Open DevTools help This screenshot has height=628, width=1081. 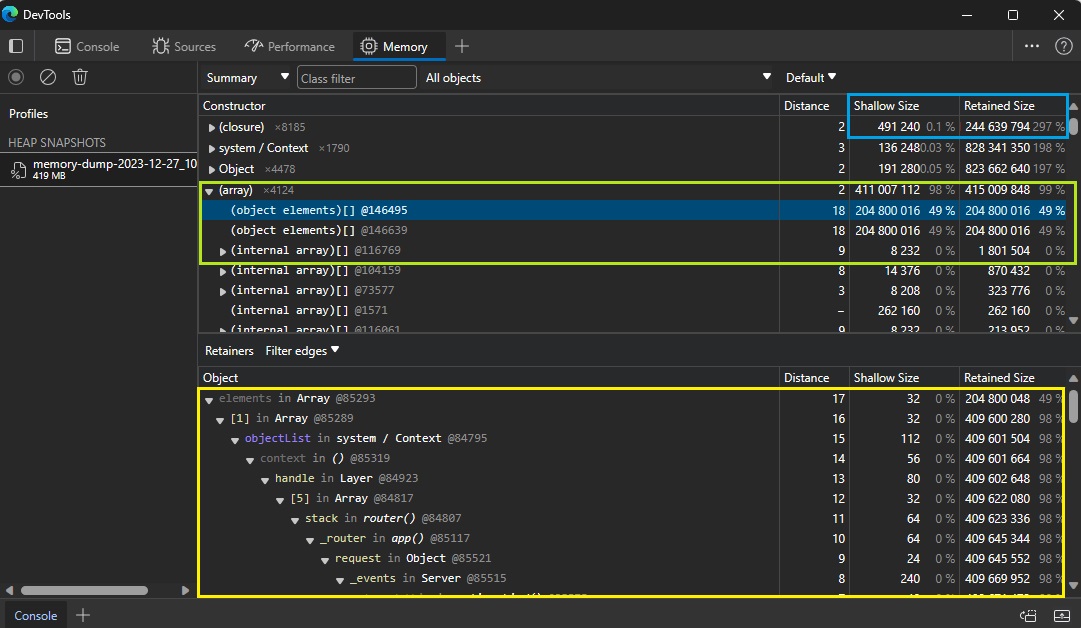(1062, 46)
